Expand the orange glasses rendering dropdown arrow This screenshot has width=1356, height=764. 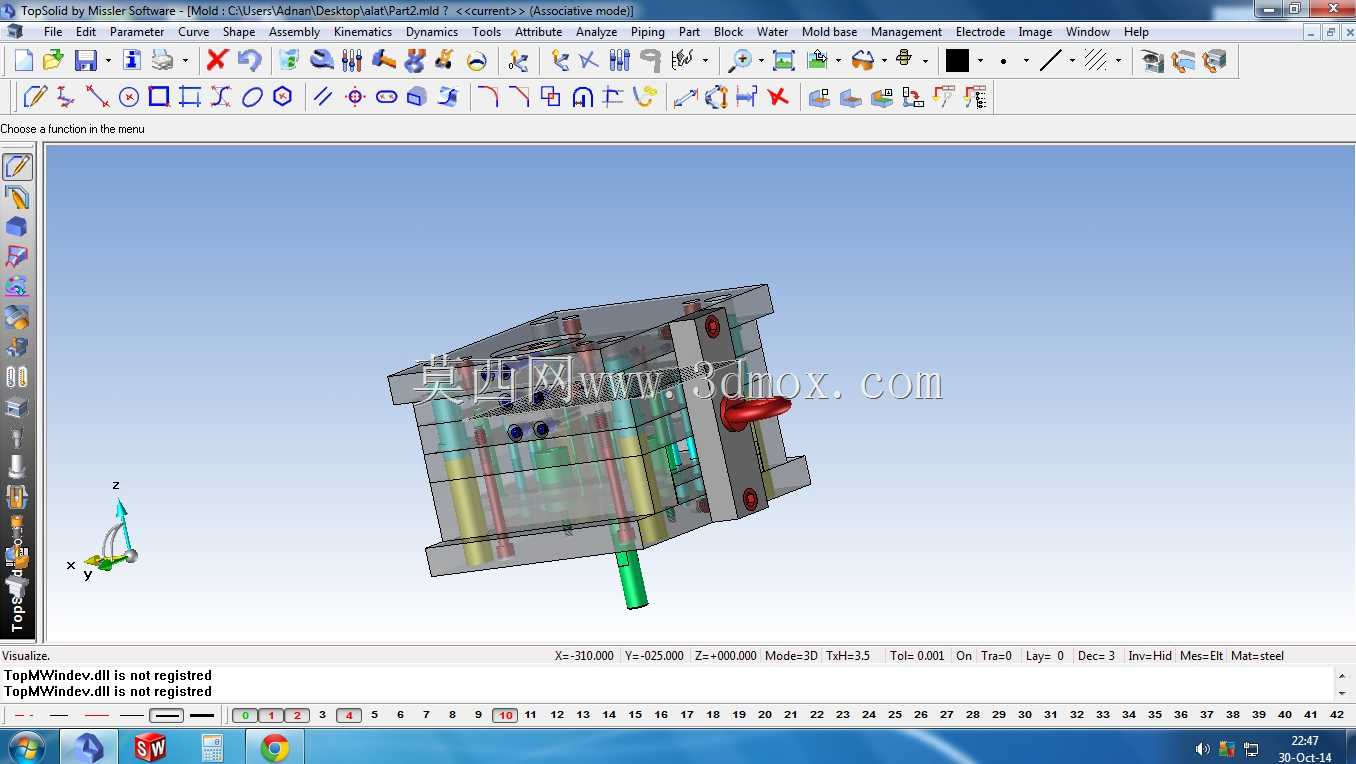(883, 60)
